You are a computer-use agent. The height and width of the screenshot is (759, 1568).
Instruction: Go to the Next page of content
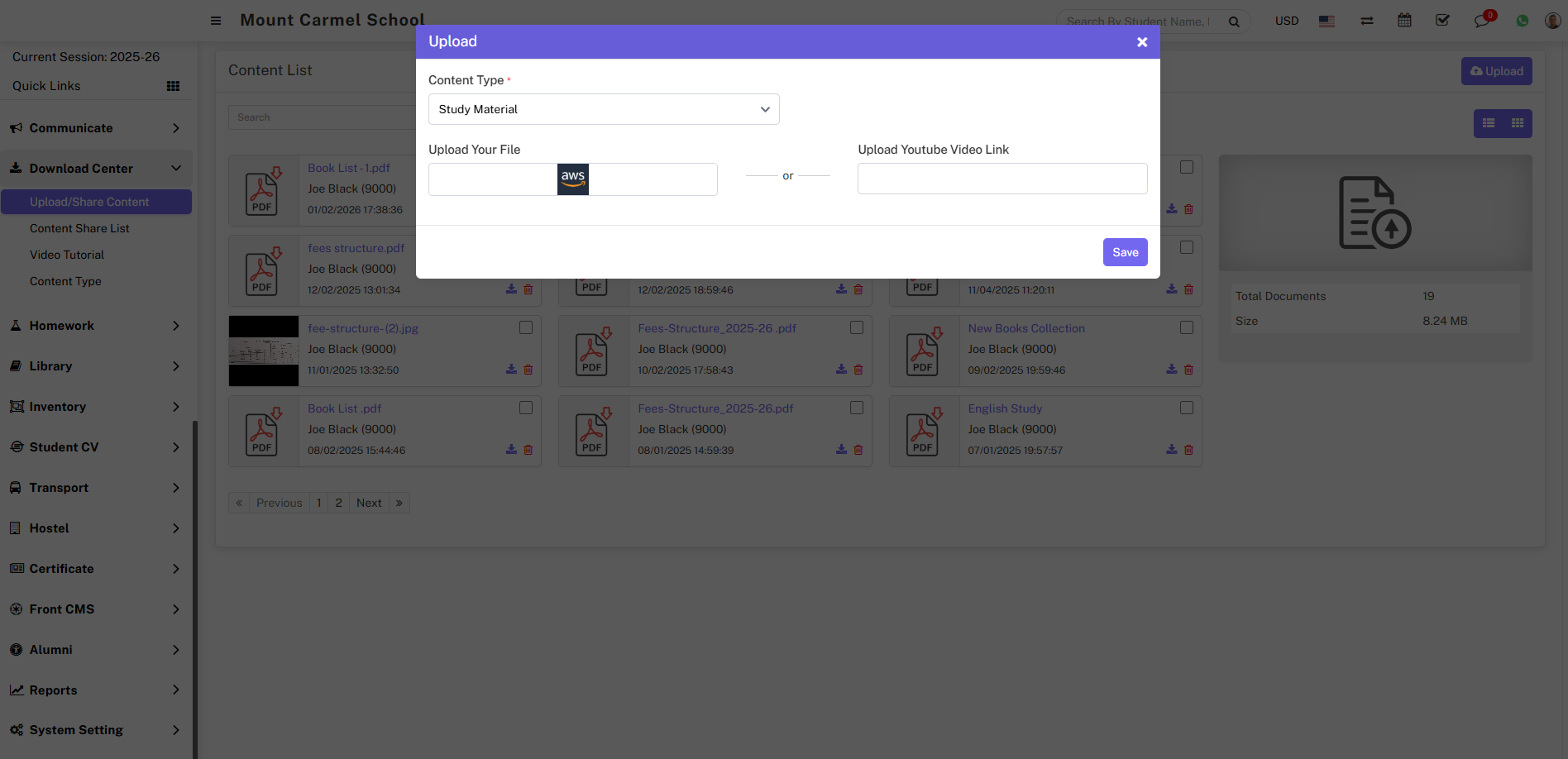(x=369, y=503)
